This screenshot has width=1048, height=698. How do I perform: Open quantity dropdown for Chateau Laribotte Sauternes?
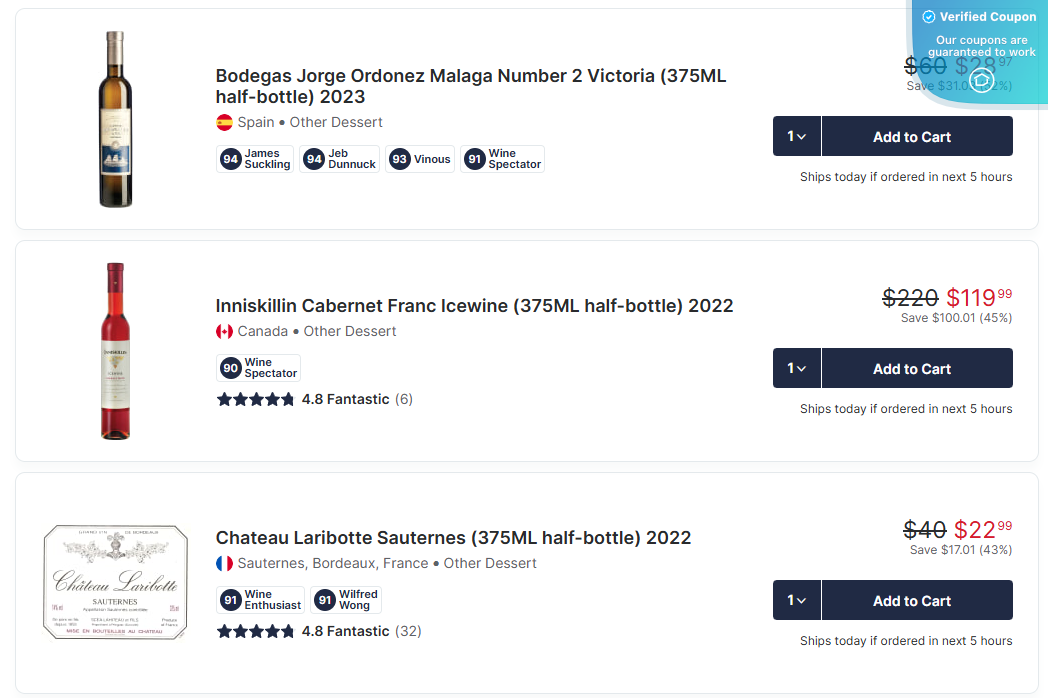(797, 600)
